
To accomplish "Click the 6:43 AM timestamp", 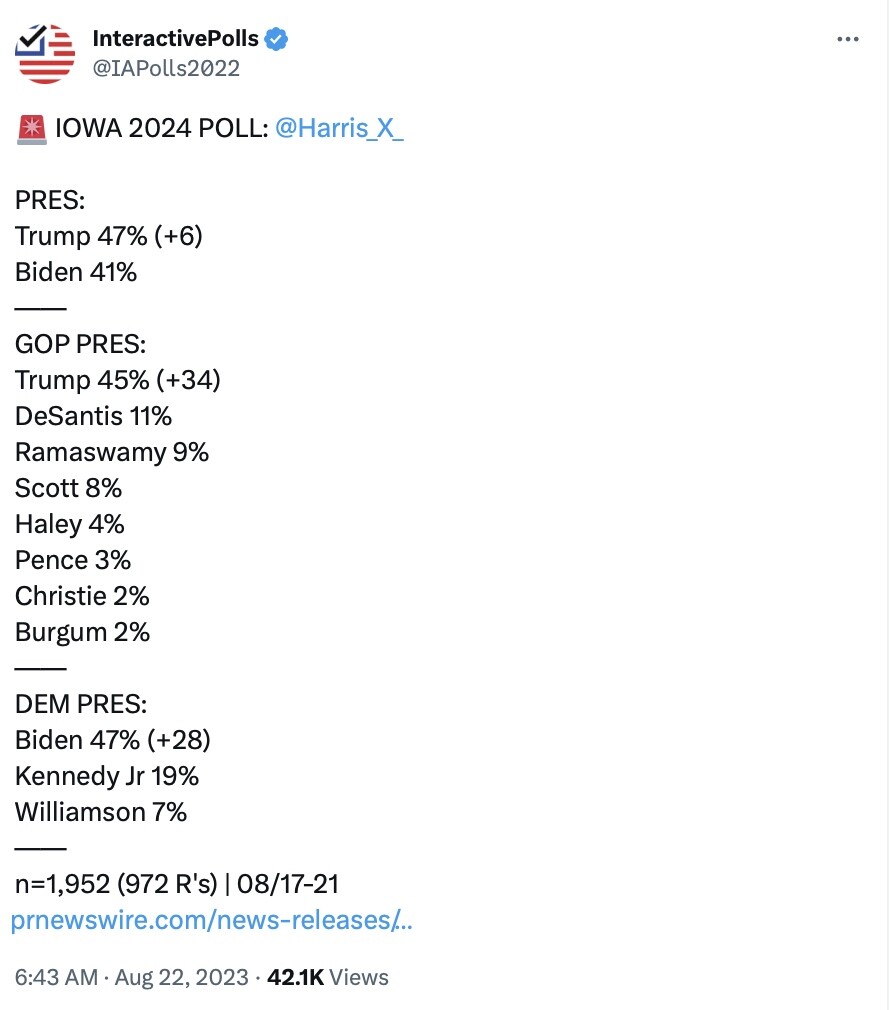I will pos(57,977).
